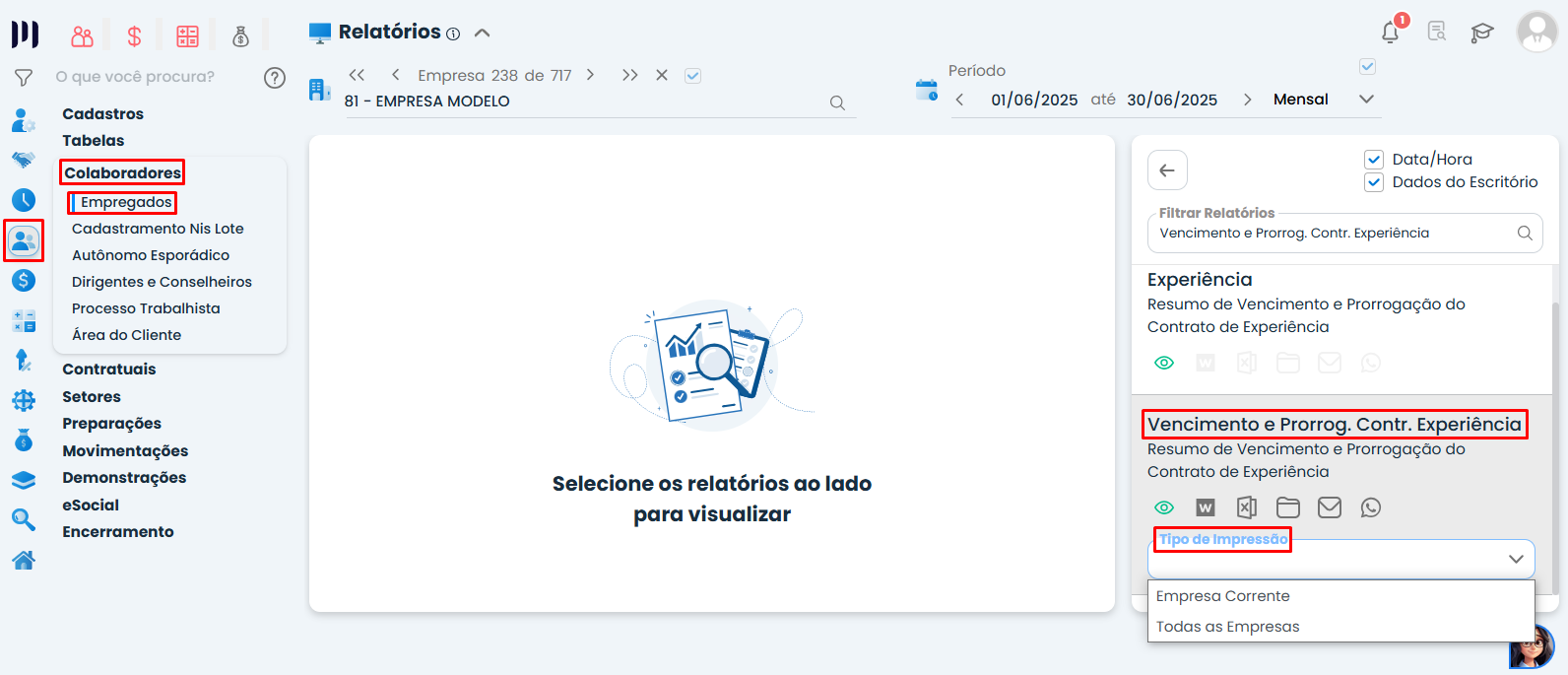Export Vencimento report to Word
This screenshot has height=675, width=1568.
click(x=1205, y=507)
